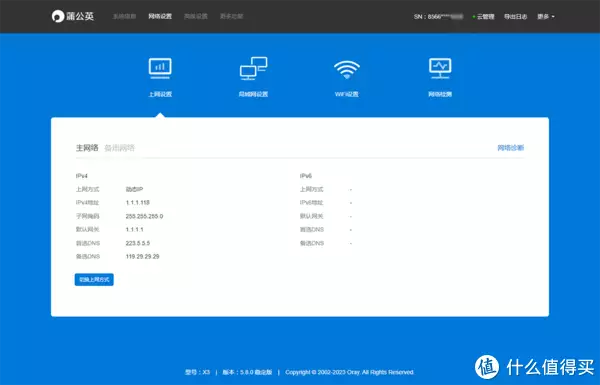Open 更多功能 in top navigation
This screenshot has width=600, height=385.
pyautogui.click(x=231, y=16)
